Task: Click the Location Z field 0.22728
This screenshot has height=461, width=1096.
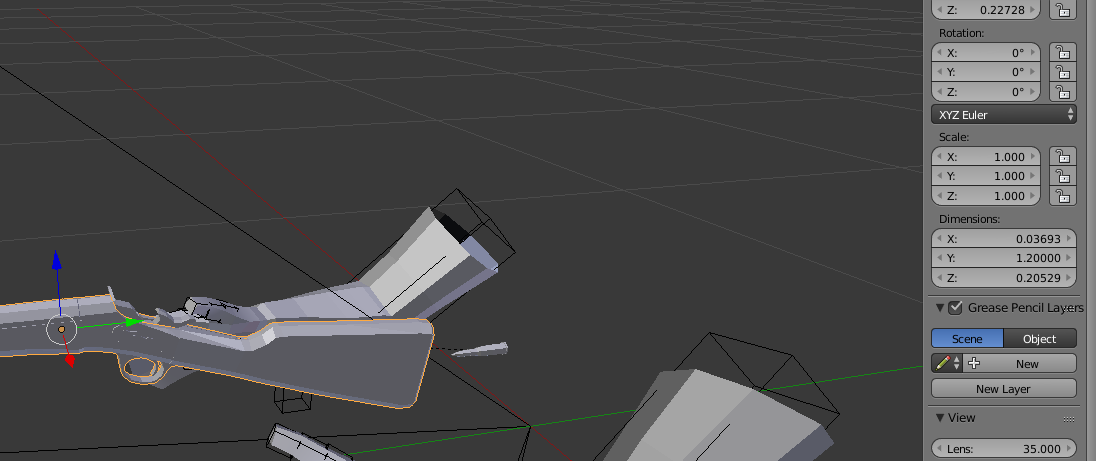Action: [986, 10]
